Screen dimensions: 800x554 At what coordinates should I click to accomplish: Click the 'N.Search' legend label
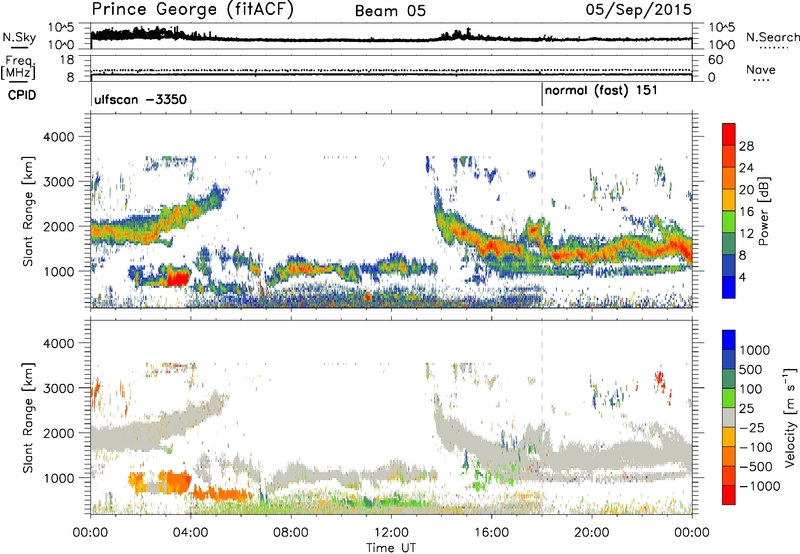(x=772, y=37)
